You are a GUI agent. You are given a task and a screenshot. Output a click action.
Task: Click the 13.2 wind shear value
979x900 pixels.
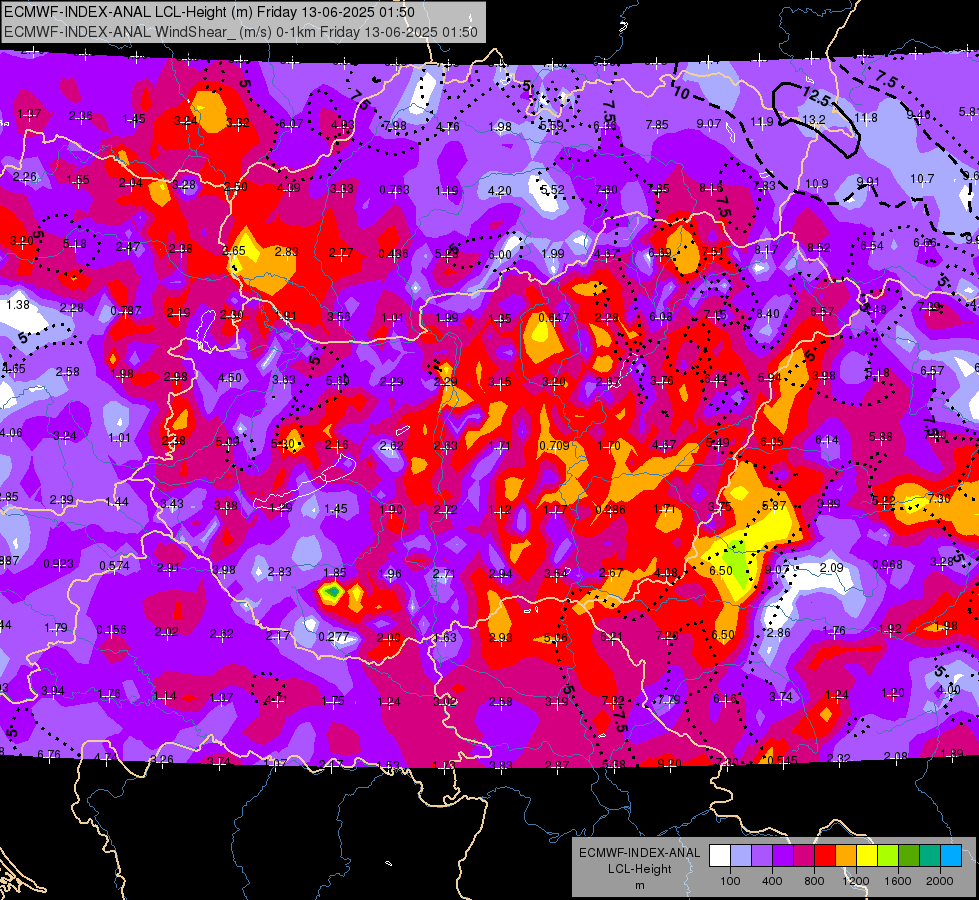814,119
